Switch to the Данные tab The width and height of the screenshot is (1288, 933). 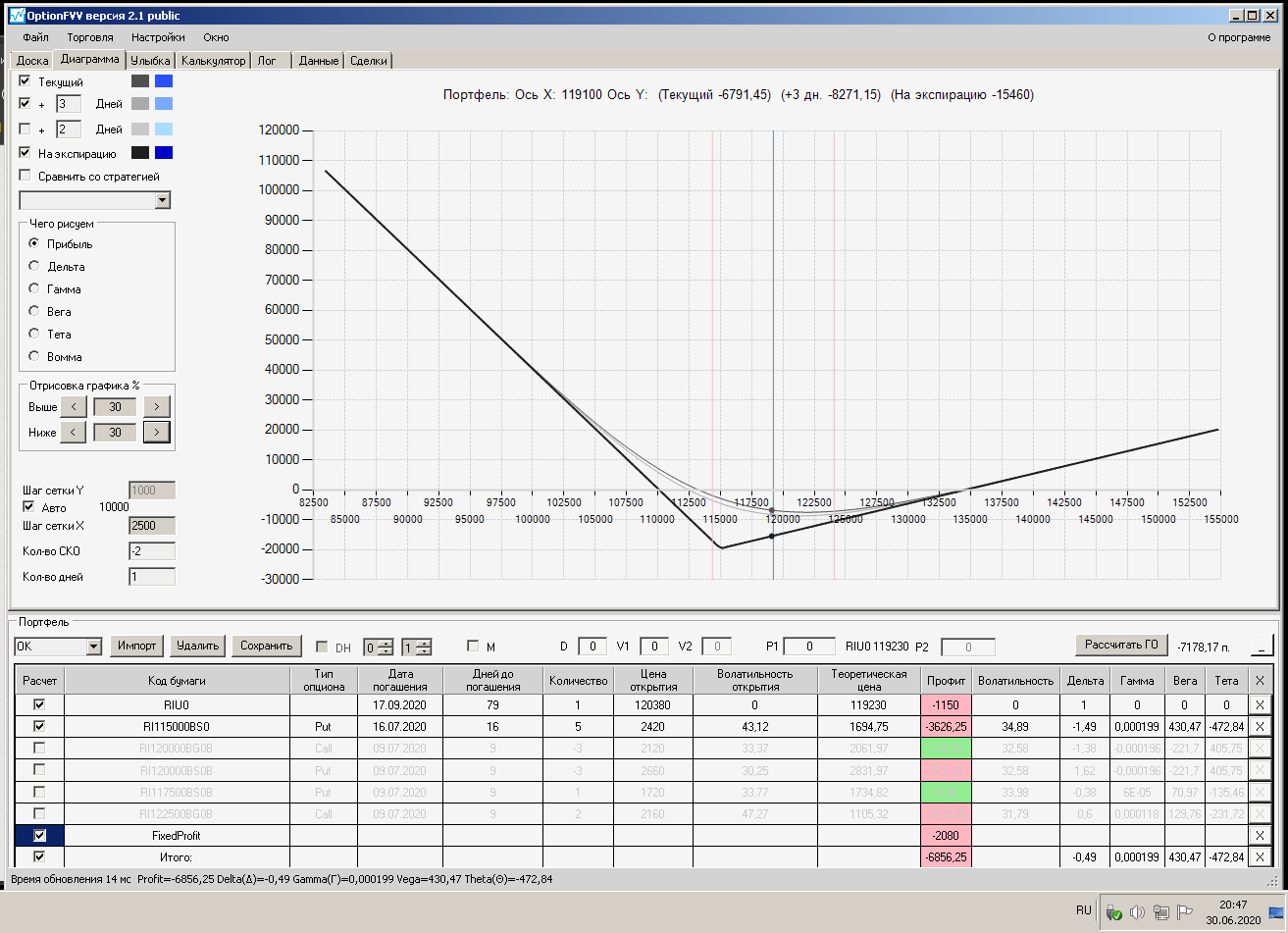[319, 61]
